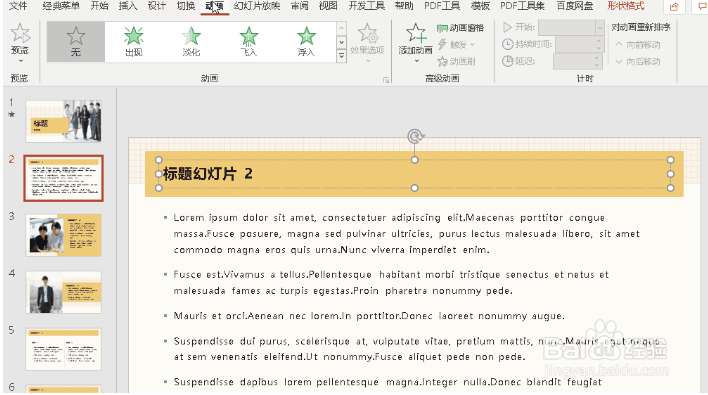Switch to the 形状格式 shape format tab

(x=626, y=6)
